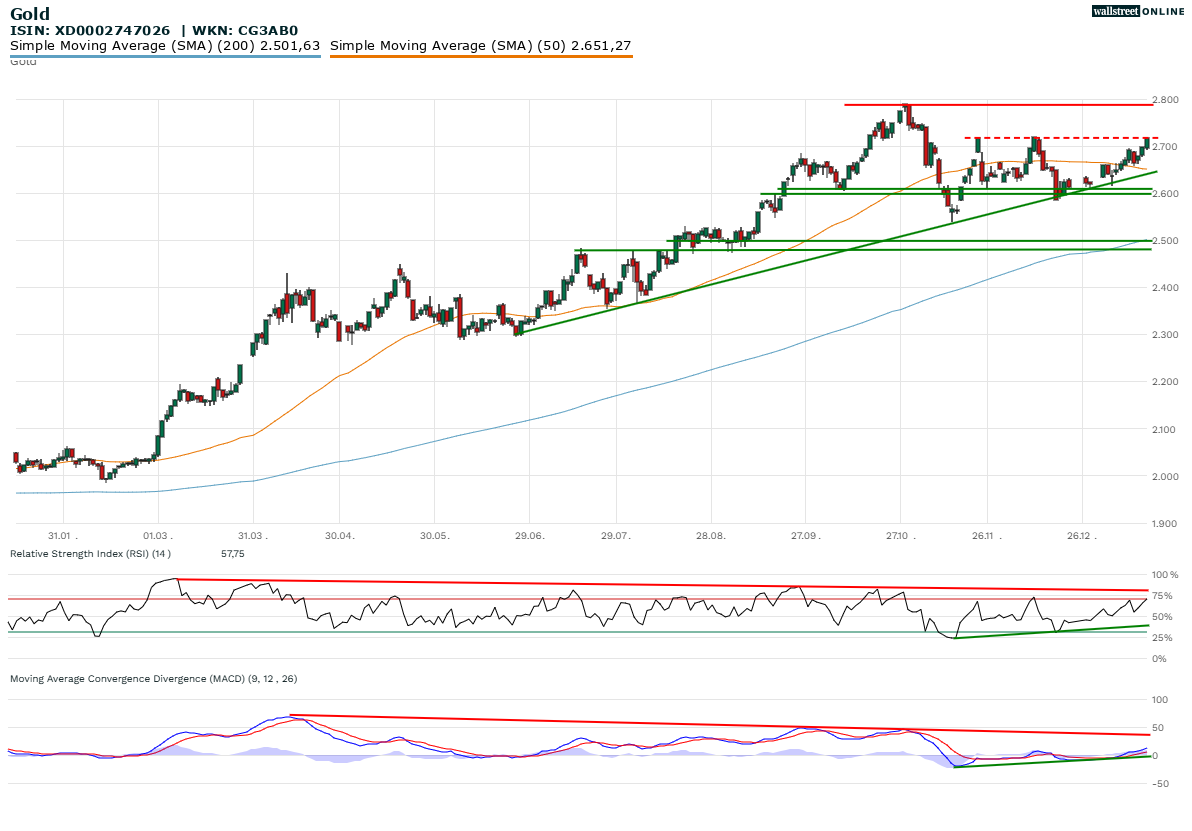
Task: Click the RSI value 57,75
Action: click(x=233, y=553)
